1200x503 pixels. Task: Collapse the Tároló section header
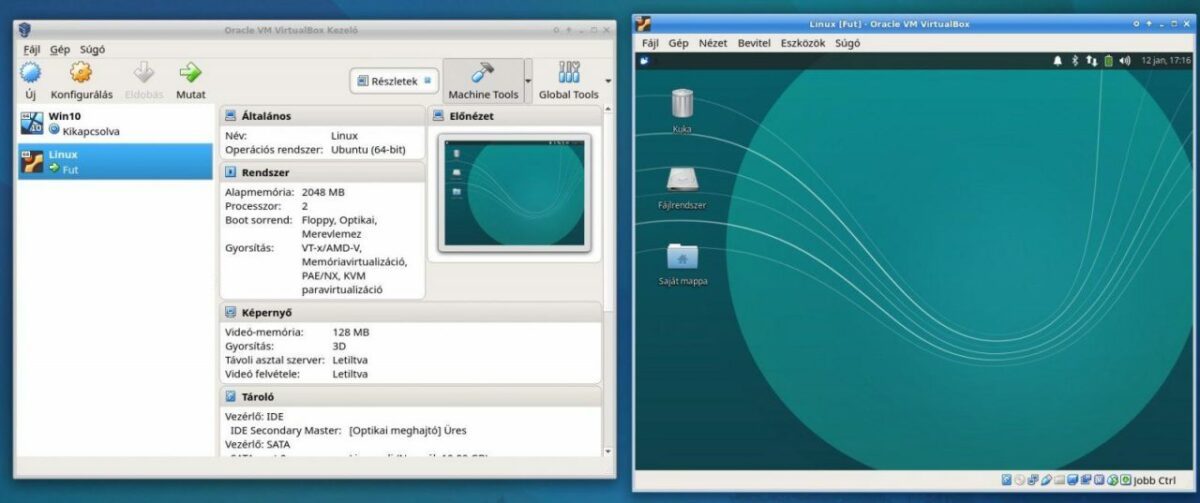point(411,396)
